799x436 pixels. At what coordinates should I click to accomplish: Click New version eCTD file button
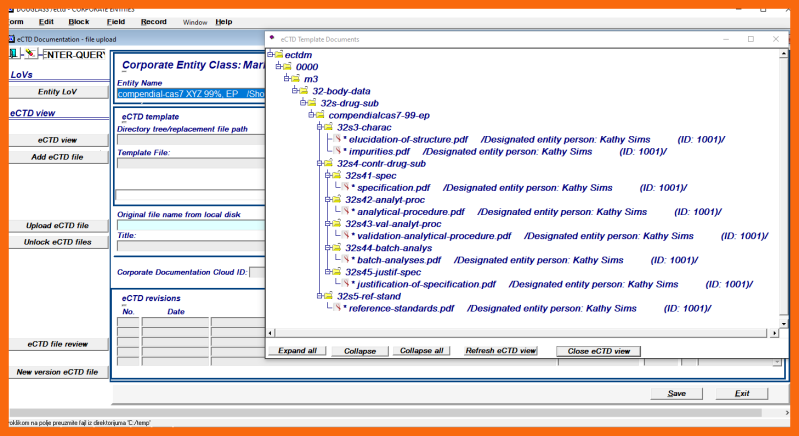coord(58,372)
